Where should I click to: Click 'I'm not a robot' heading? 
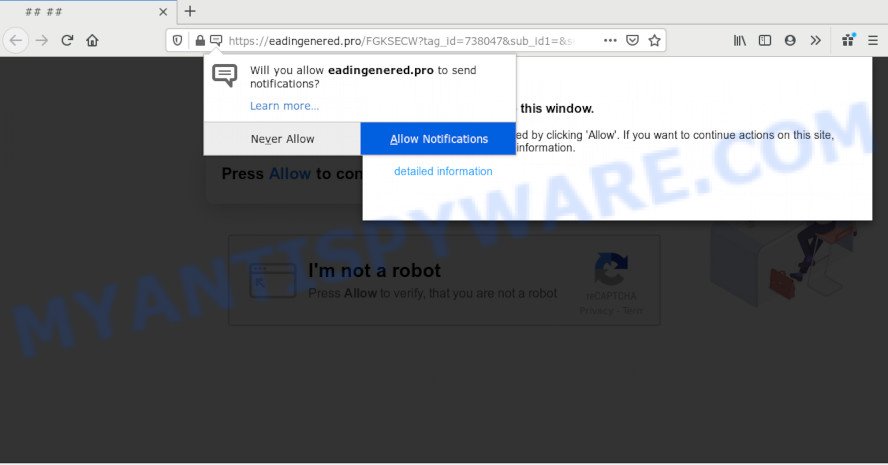click(x=374, y=271)
